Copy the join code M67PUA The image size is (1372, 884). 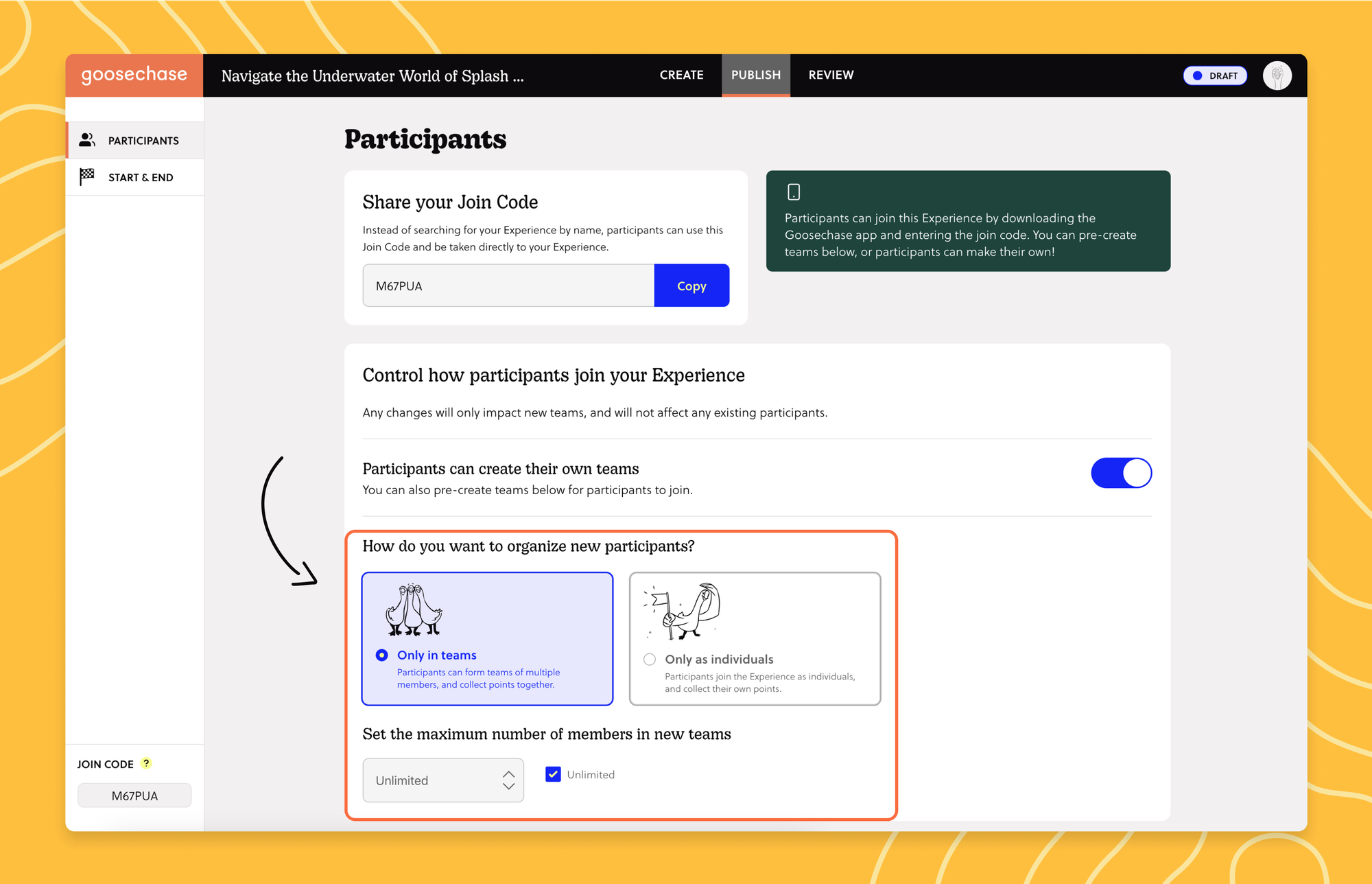[691, 286]
